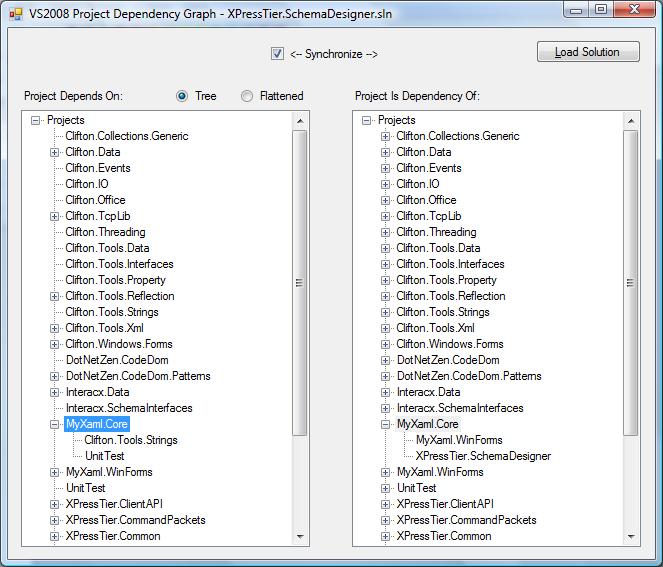Expand Clifton.Tools.Reflection in left tree
The image size is (663, 567).
tap(55, 296)
